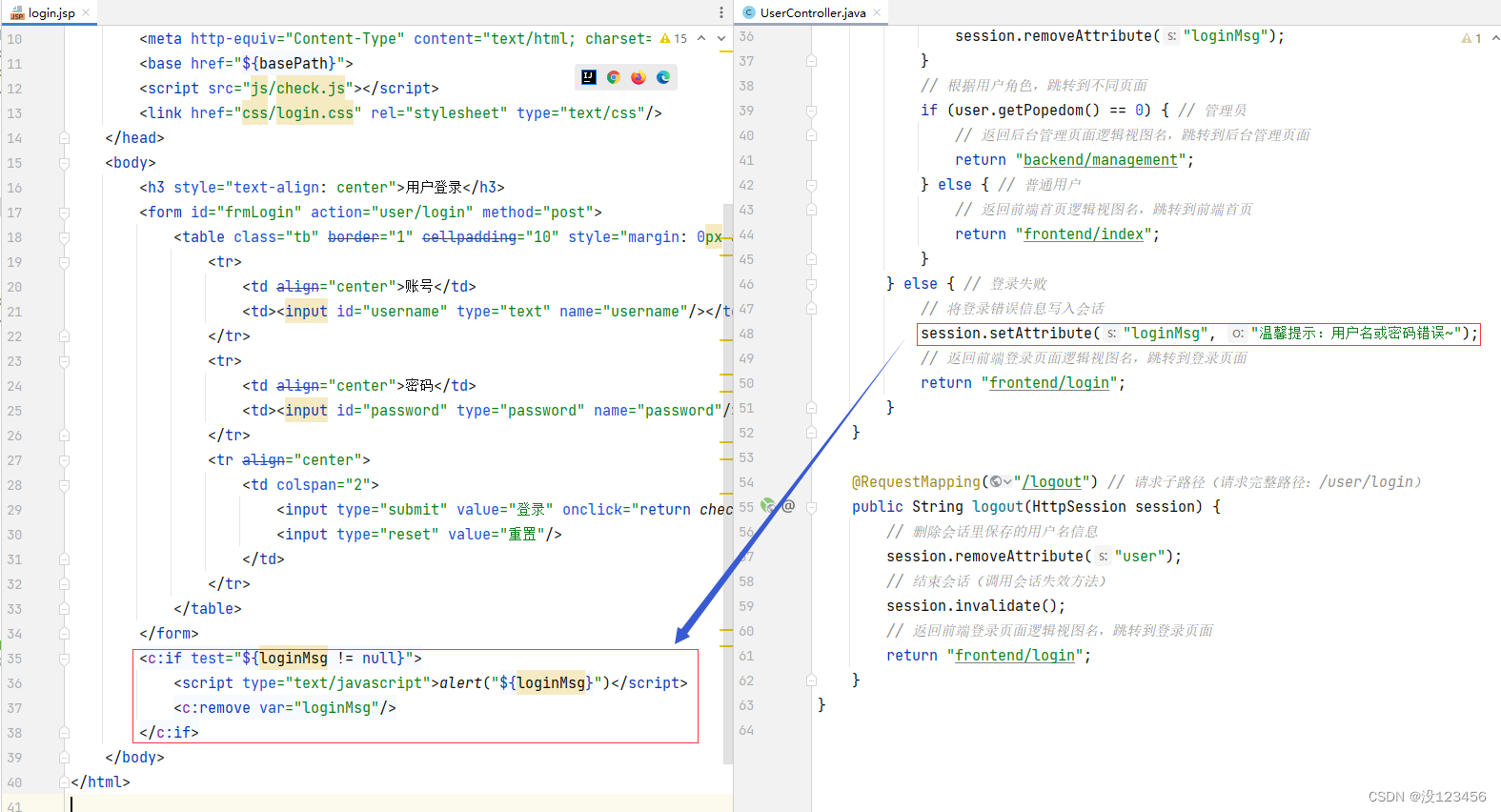The width and height of the screenshot is (1501, 812).
Task: Follow the "backend/management" view link
Action: click(1101, 160)
